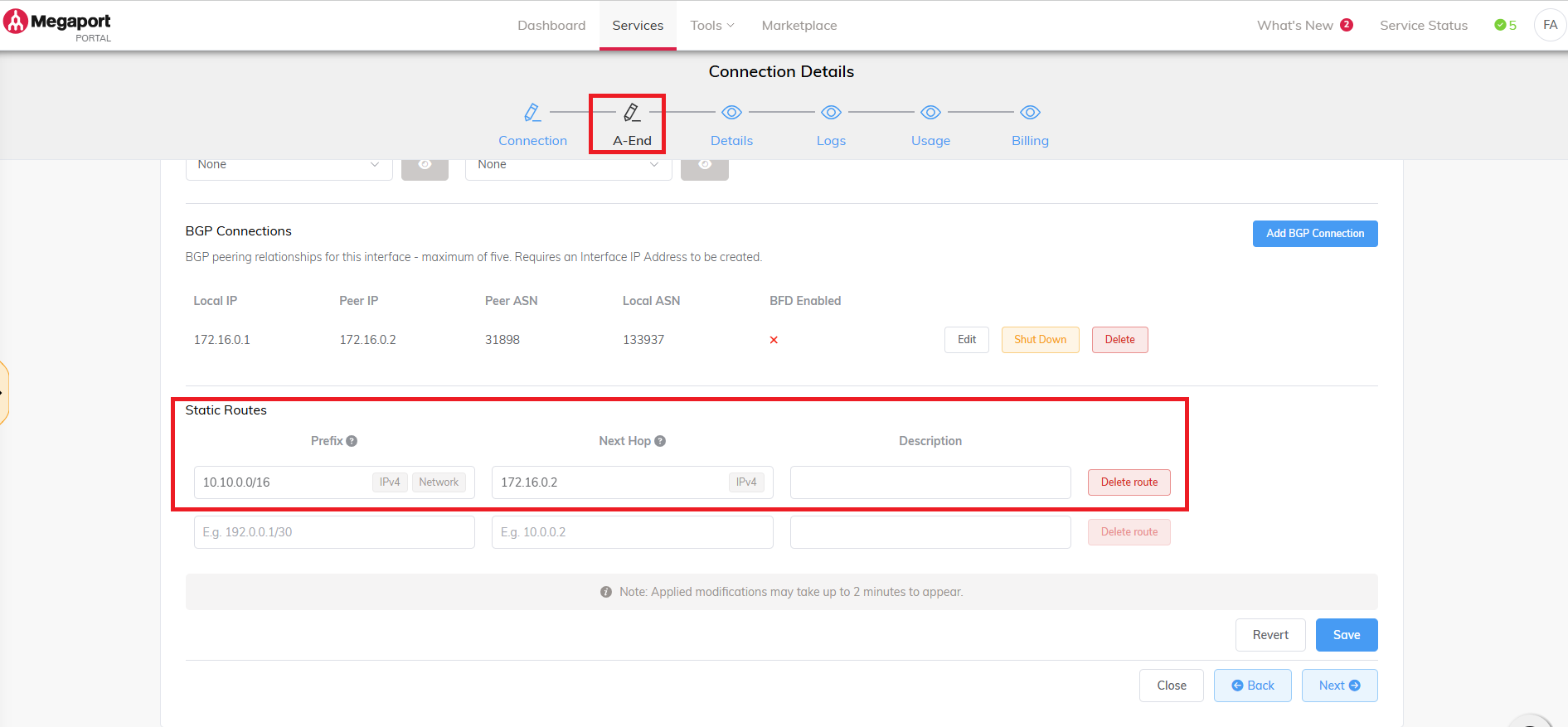Switch to the Connection step label
The image size is (1568, 727).
coord(532,141)
